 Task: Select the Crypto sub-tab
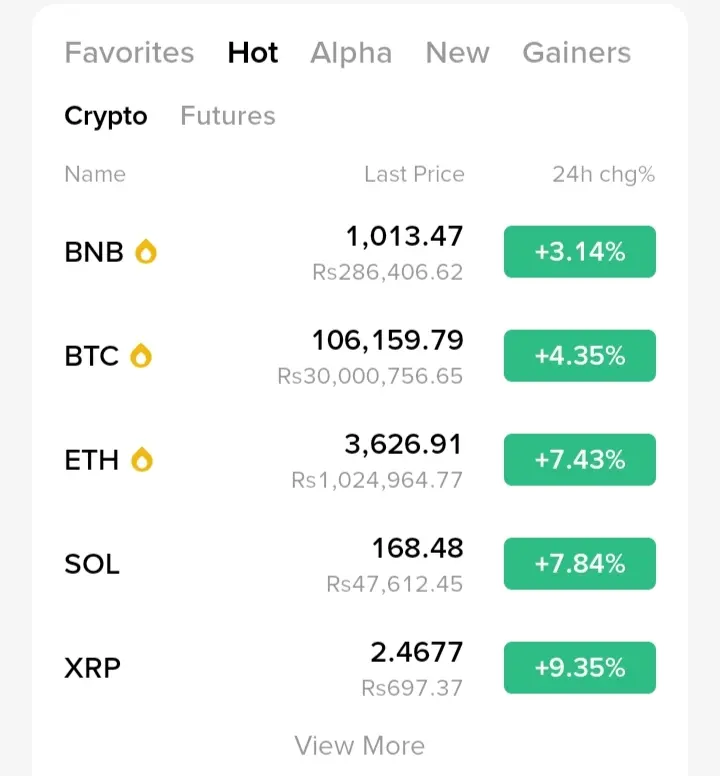pyautogui.click(x=106, y=116)
